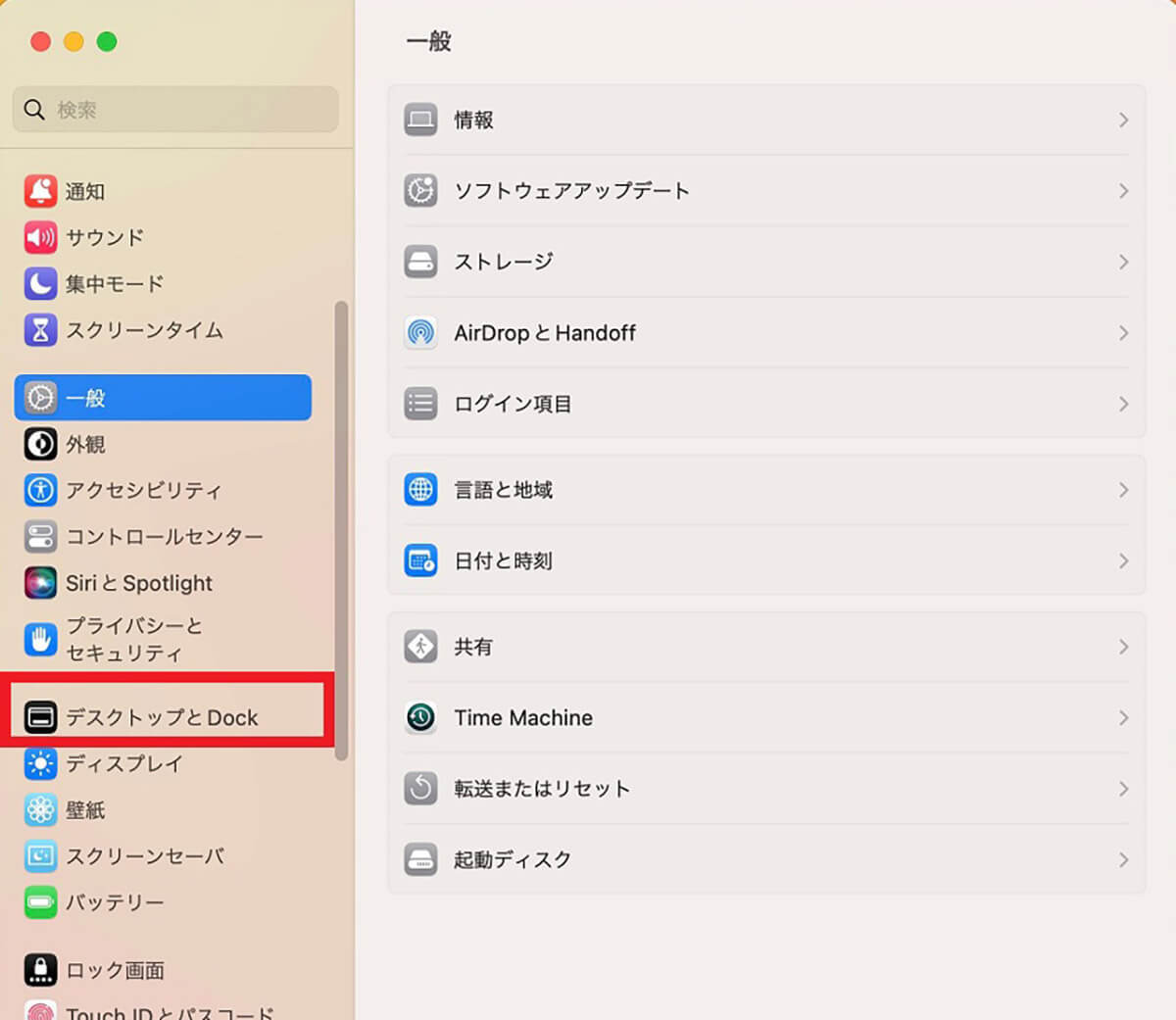Image resolution: width=1176 pixels, height=1020 pixels.
Task: Select 集中モード label in sidebar
Action: pyautogui.click(x=115, y=284)
